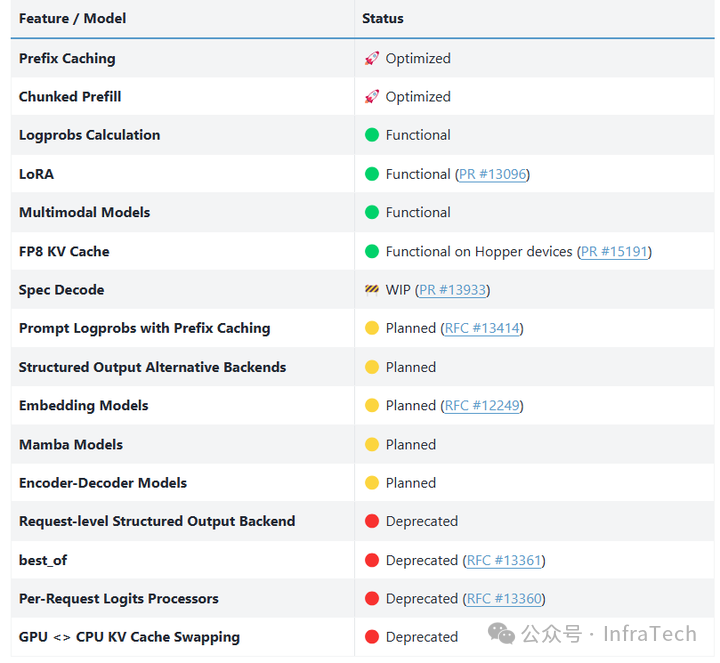Click the rocket icon beside Prefix Caching

pyautogui.click(x=372, y=59)
